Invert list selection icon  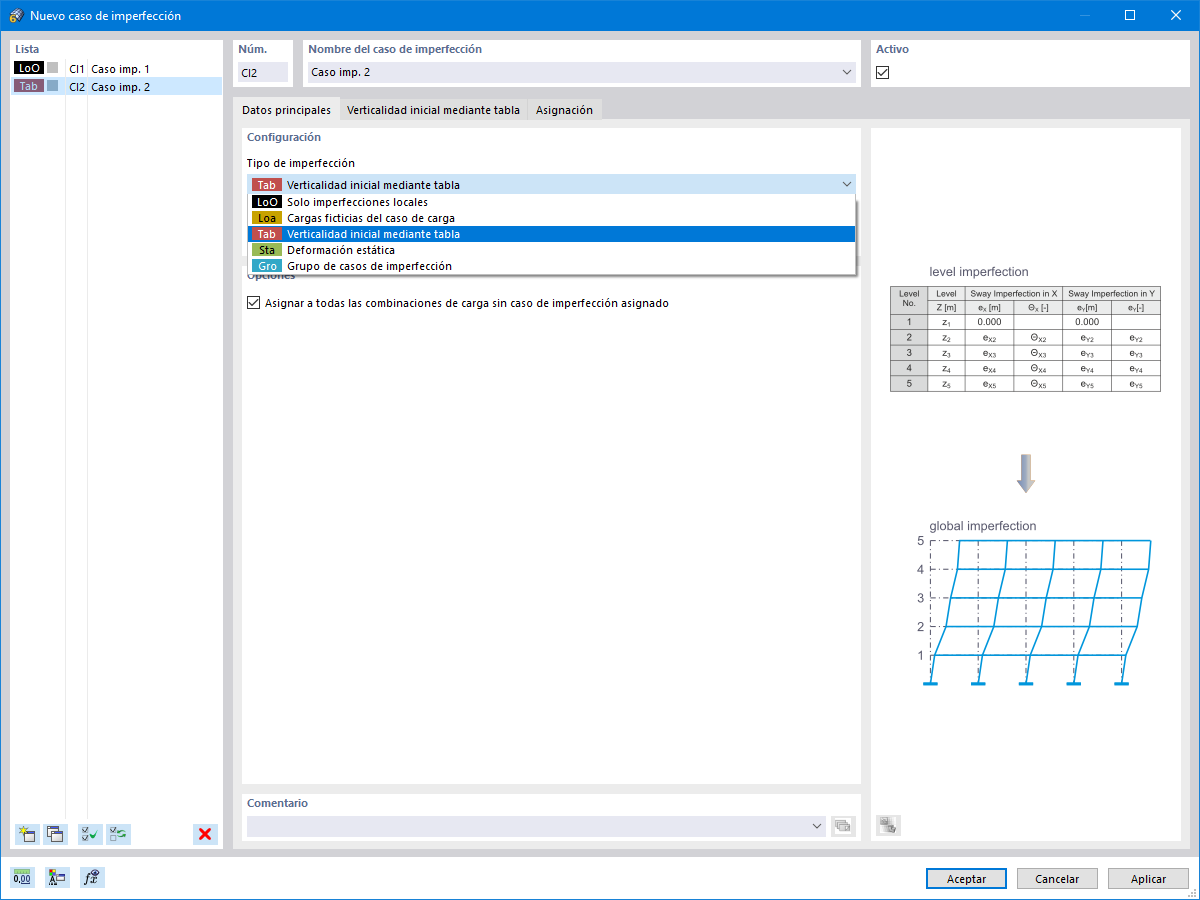point(118,834)
